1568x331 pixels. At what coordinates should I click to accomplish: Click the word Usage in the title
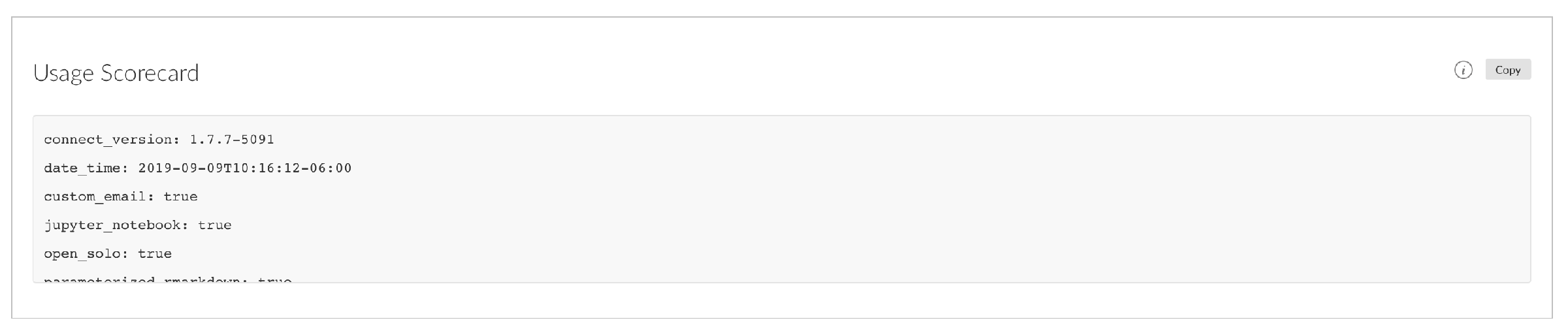[63, 72]
